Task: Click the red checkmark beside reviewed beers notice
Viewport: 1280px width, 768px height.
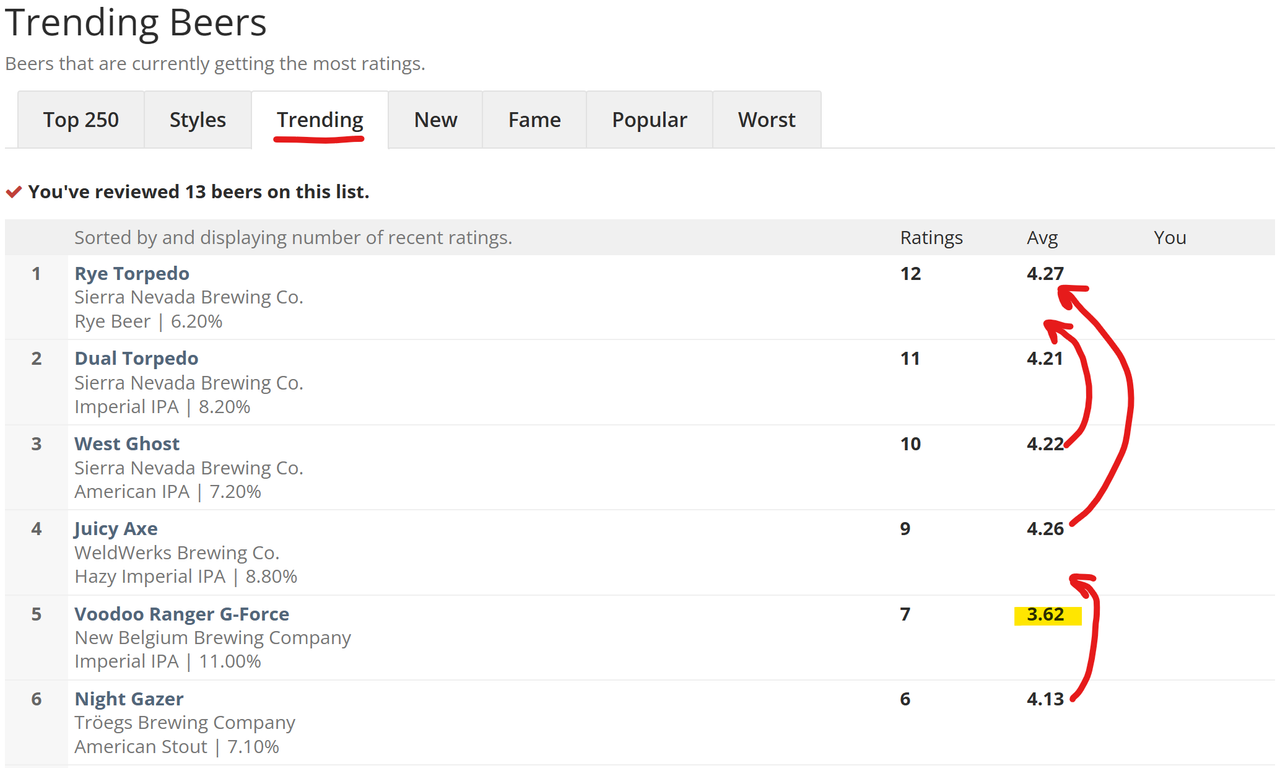Action: tap(14, 191)
